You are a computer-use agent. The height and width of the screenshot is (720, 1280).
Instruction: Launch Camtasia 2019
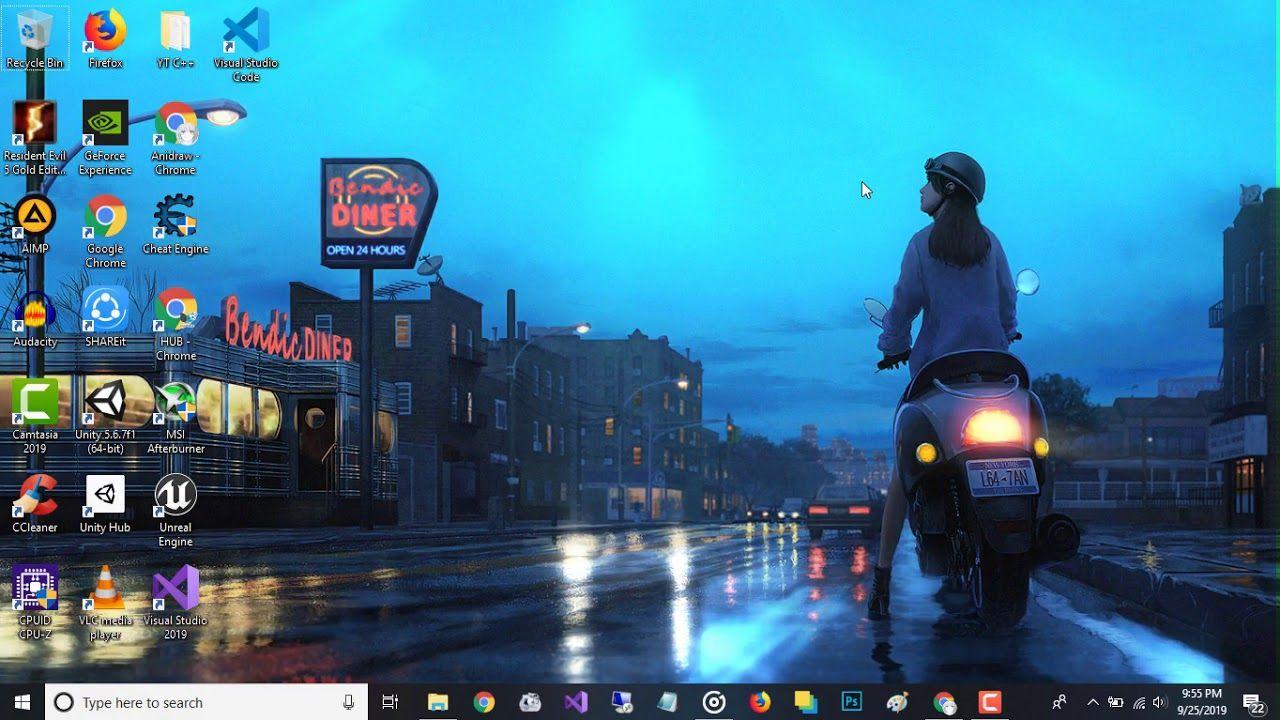(x=34, y=400)
